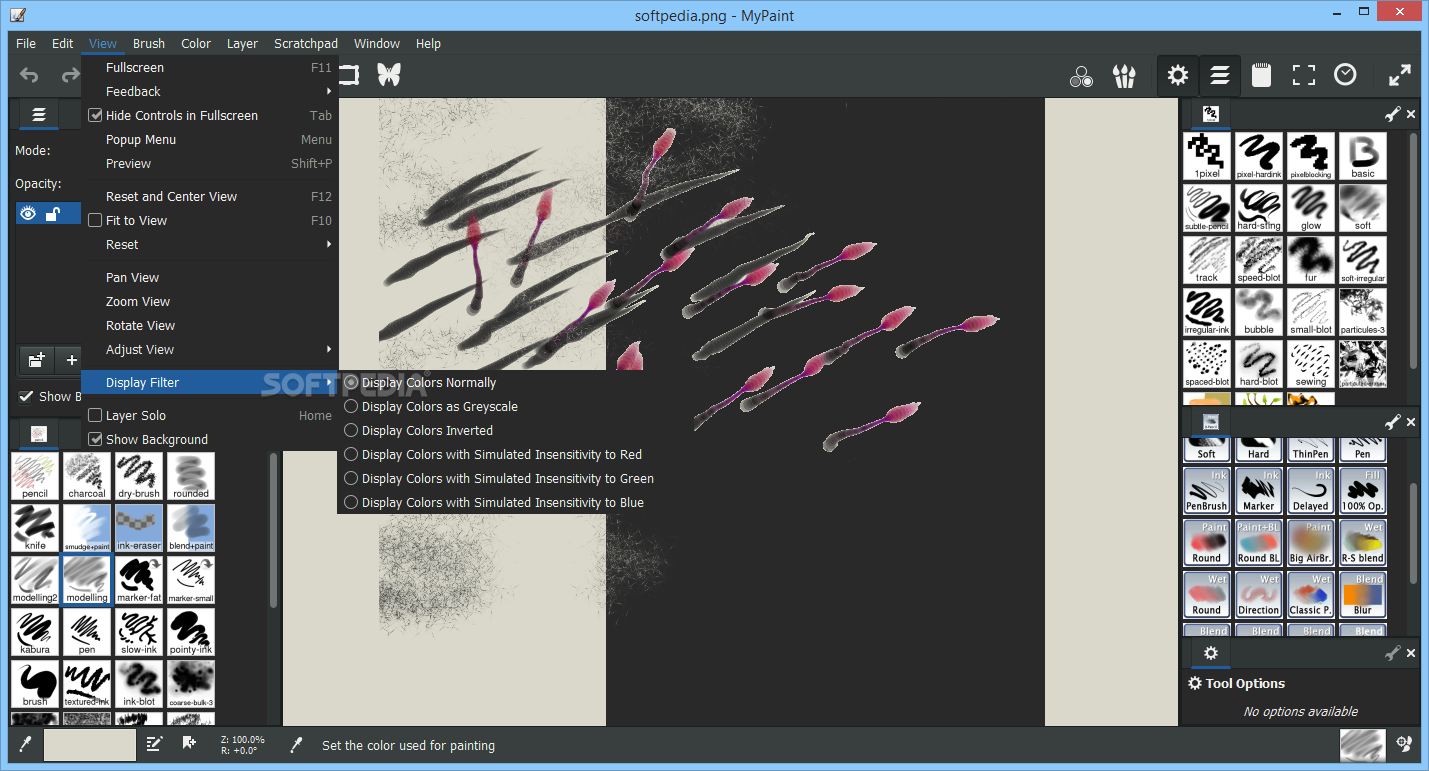Expand the Feedback submenu
This screenshot has width=1429, height=771.
click(210, 92)
